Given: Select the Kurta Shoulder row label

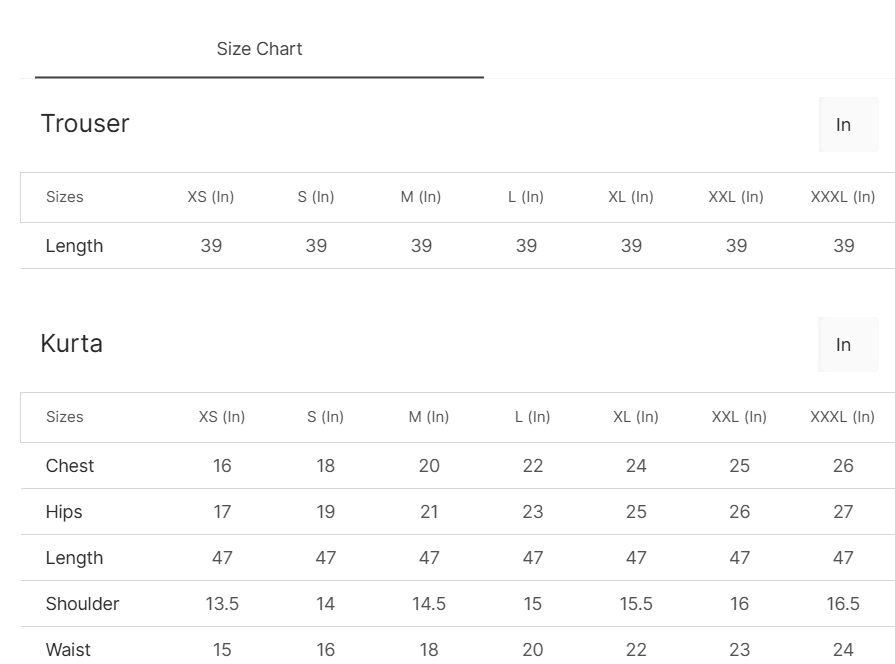Looking at the screenshot, I should (82, 604).
